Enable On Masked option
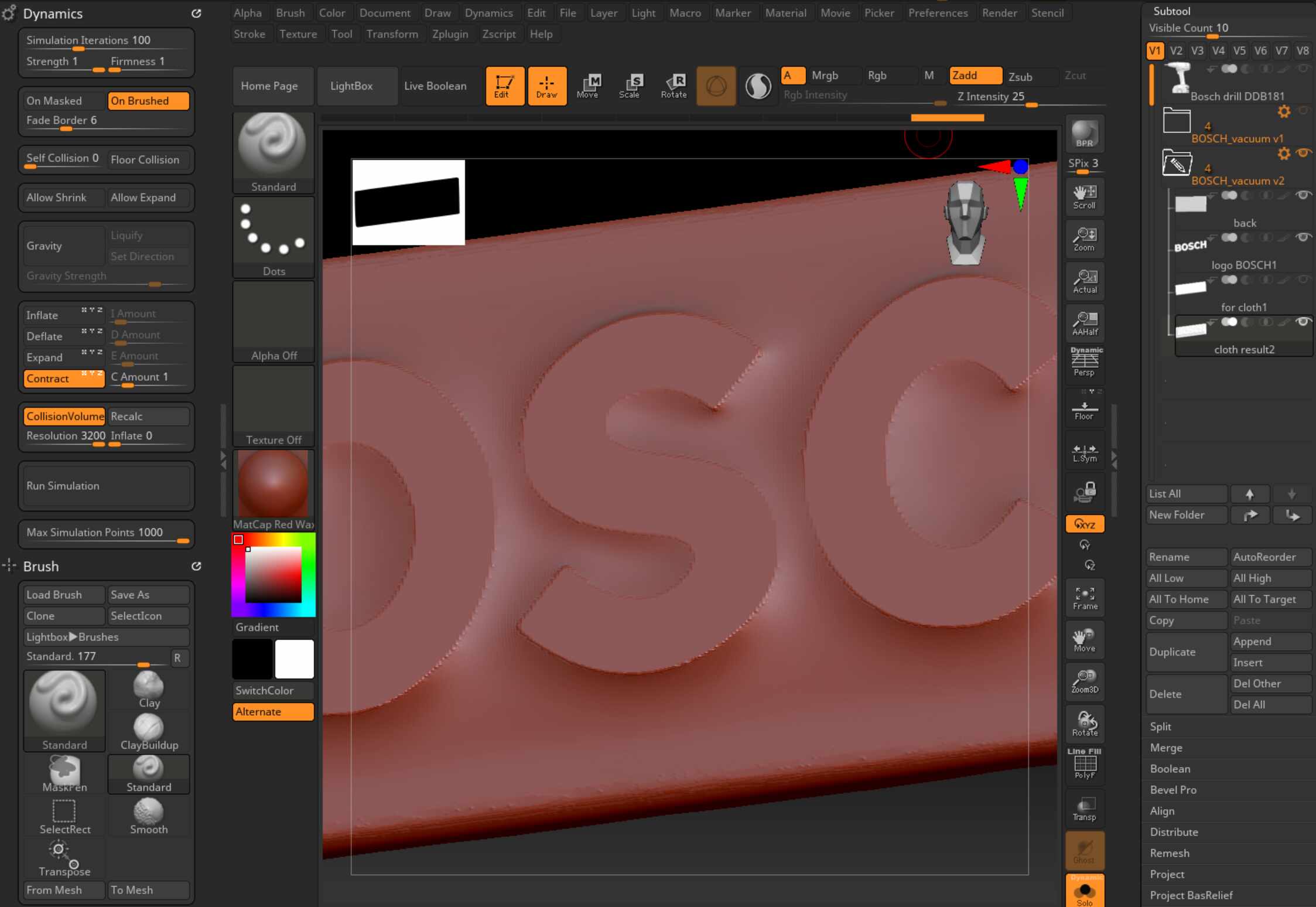The width and height of the screenshot is (1316, 907). (63, 101)
